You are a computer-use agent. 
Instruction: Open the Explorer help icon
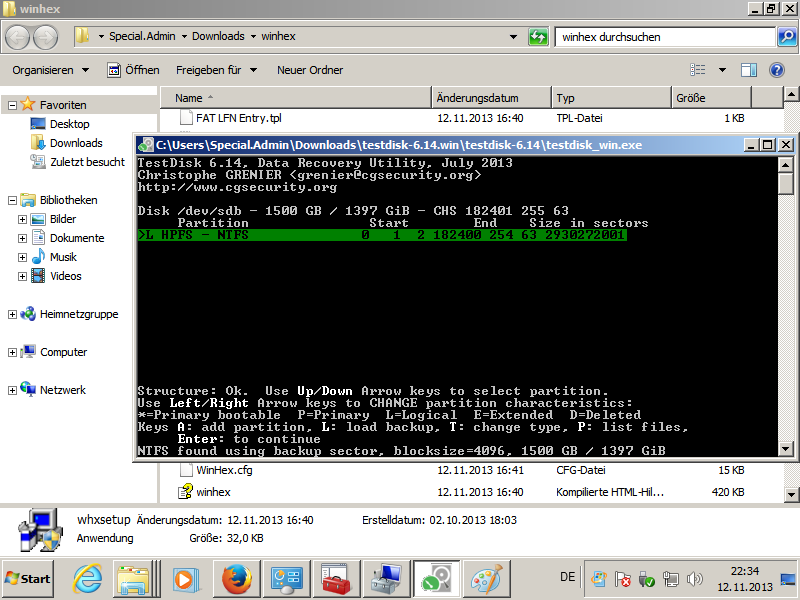pyautogui.click(x=777, y=70)
